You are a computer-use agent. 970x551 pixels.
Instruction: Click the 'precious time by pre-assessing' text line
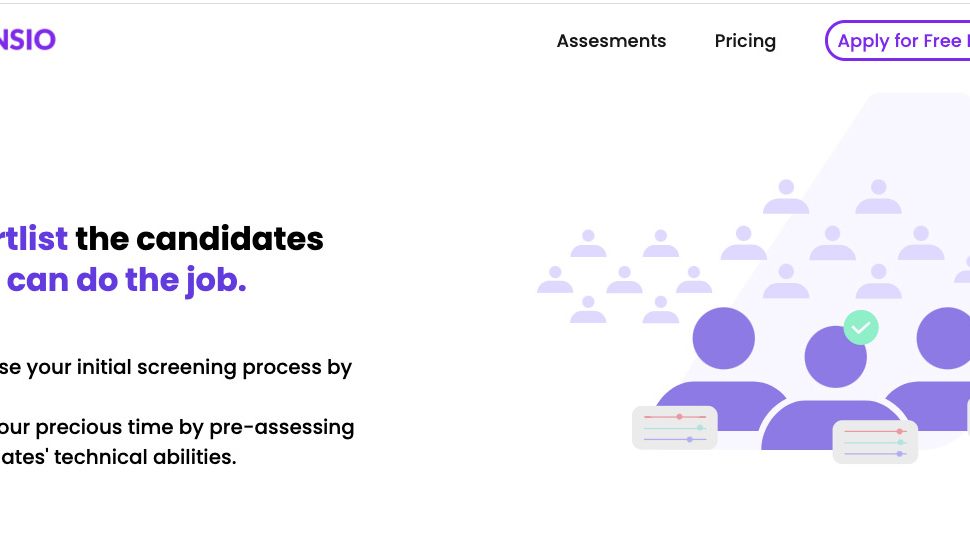(x=177, y=427)
